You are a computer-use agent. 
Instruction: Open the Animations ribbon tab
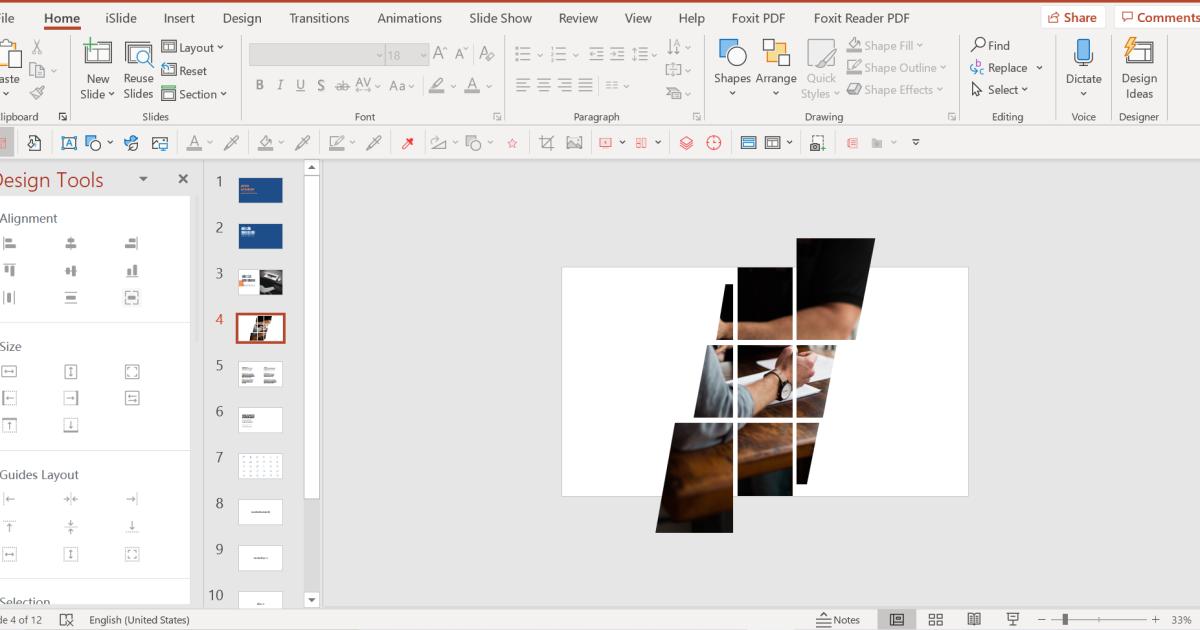click(x=409, y=18)
